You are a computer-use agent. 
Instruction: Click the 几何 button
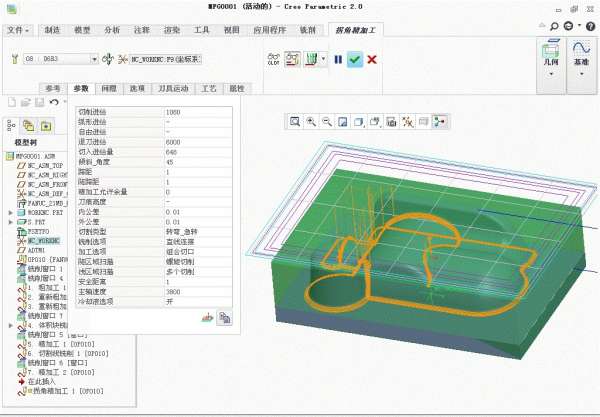coord(547,56)
